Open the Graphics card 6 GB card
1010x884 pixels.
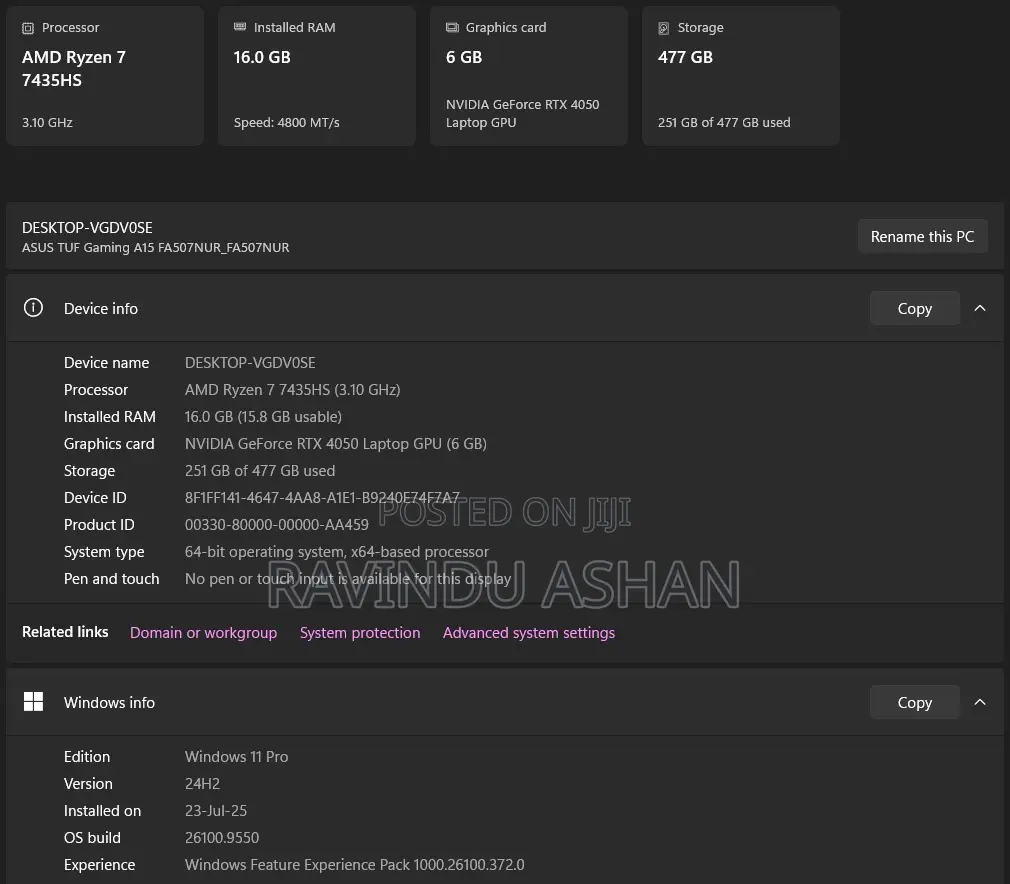[529, 76]
